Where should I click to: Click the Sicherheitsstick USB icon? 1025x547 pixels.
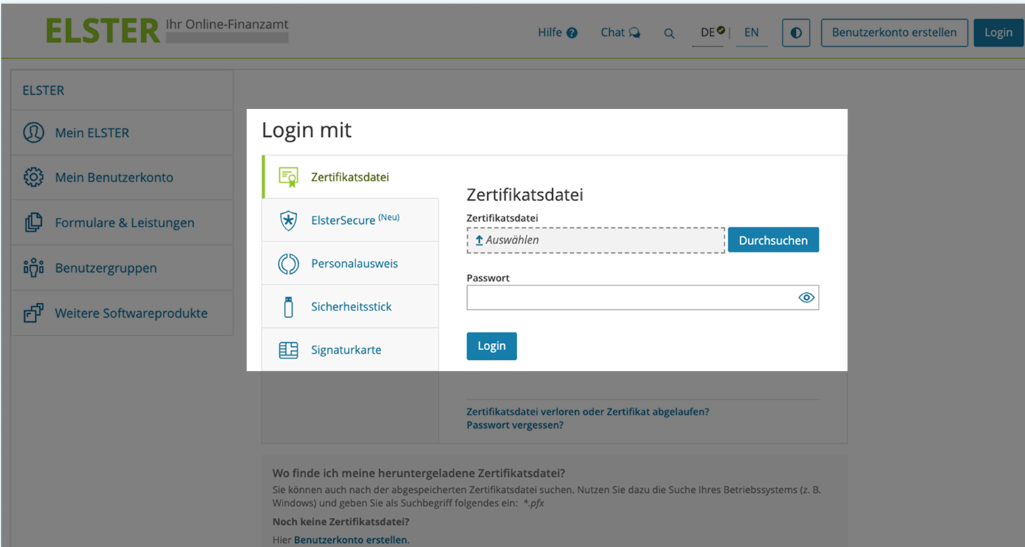click(x=288, y=307)
